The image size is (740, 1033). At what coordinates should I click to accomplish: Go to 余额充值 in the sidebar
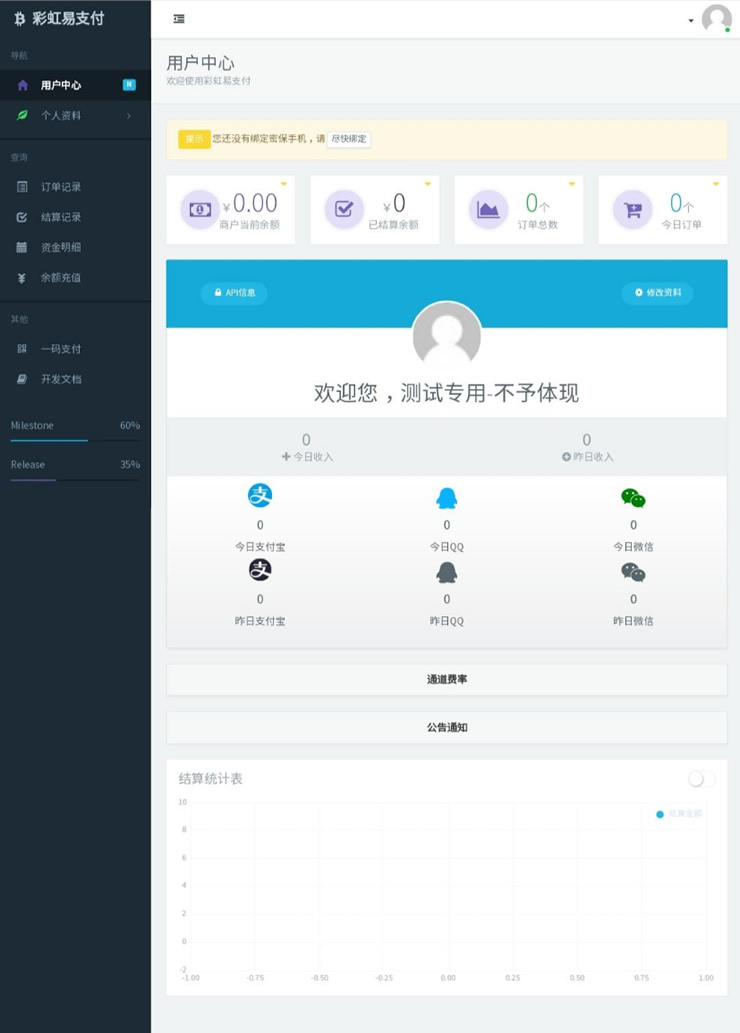pyautogui.click(x=61, y=278)
